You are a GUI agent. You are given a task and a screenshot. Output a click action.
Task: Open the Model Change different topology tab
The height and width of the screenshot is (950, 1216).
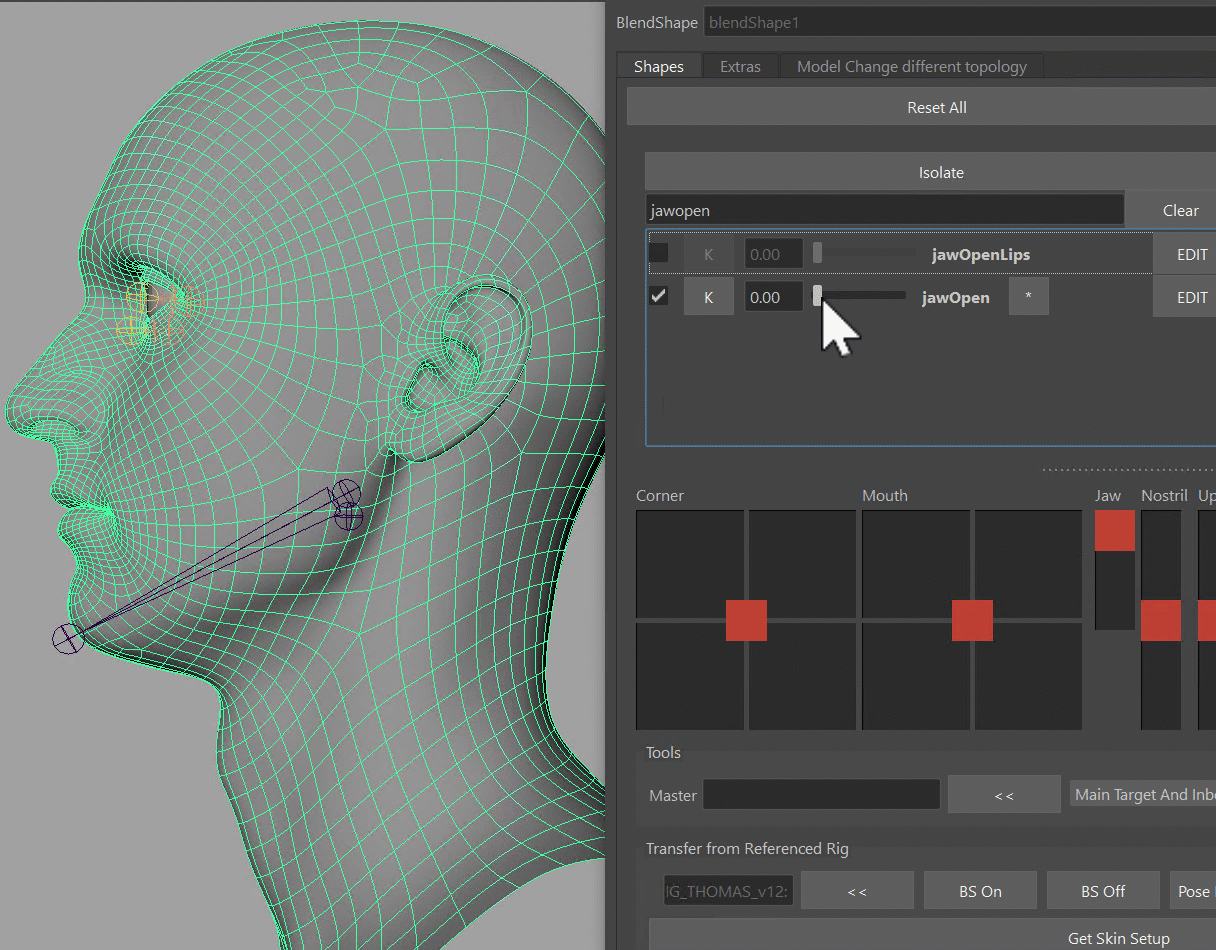(x=912, y=66)
